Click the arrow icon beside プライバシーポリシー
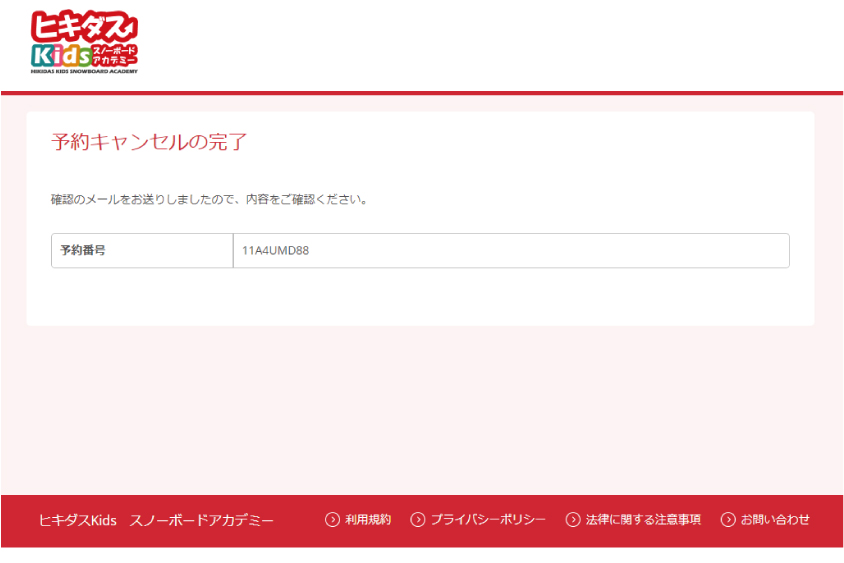This screenshot has width=844, height=563. coord(418,519)
